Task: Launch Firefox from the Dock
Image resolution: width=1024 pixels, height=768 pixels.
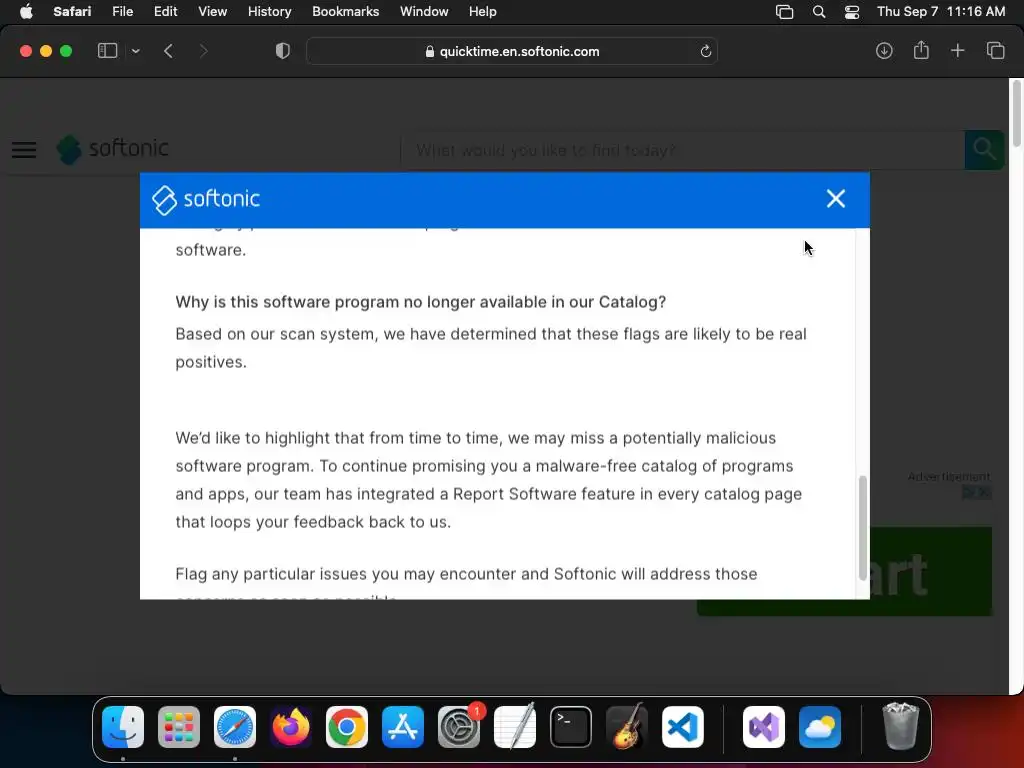Action: pos(291,727)
